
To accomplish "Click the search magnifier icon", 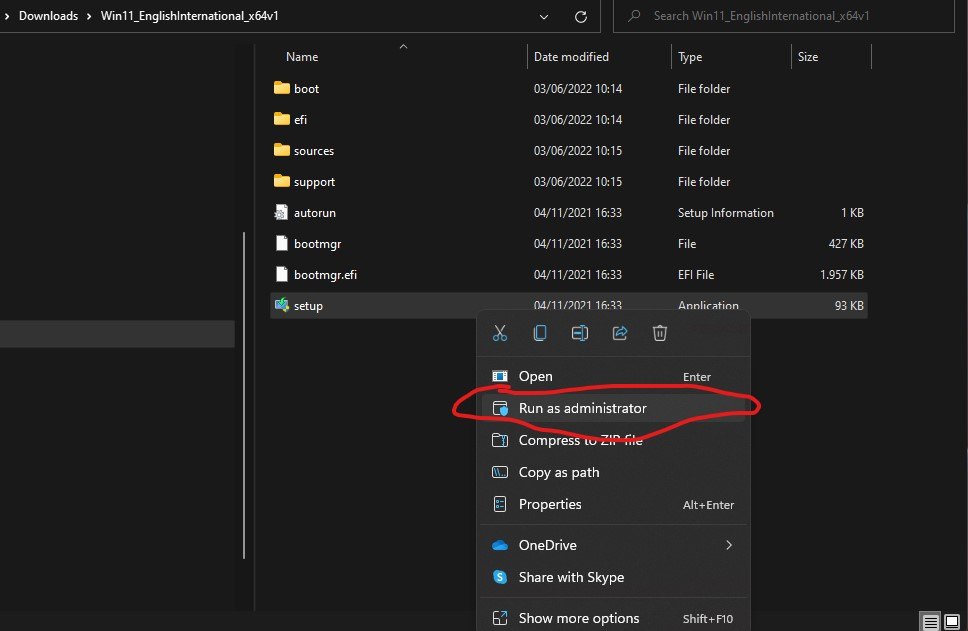I will tap(634, 16).
